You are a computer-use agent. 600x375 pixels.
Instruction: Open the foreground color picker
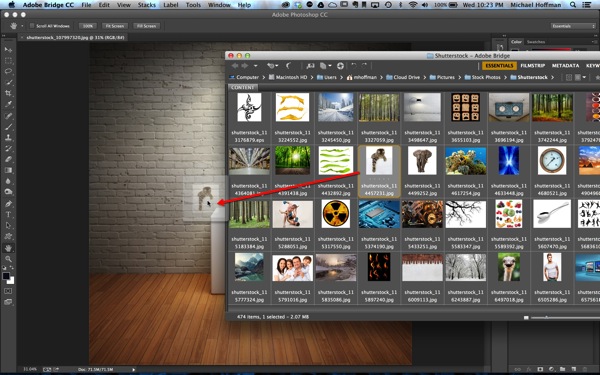[6, 276]
